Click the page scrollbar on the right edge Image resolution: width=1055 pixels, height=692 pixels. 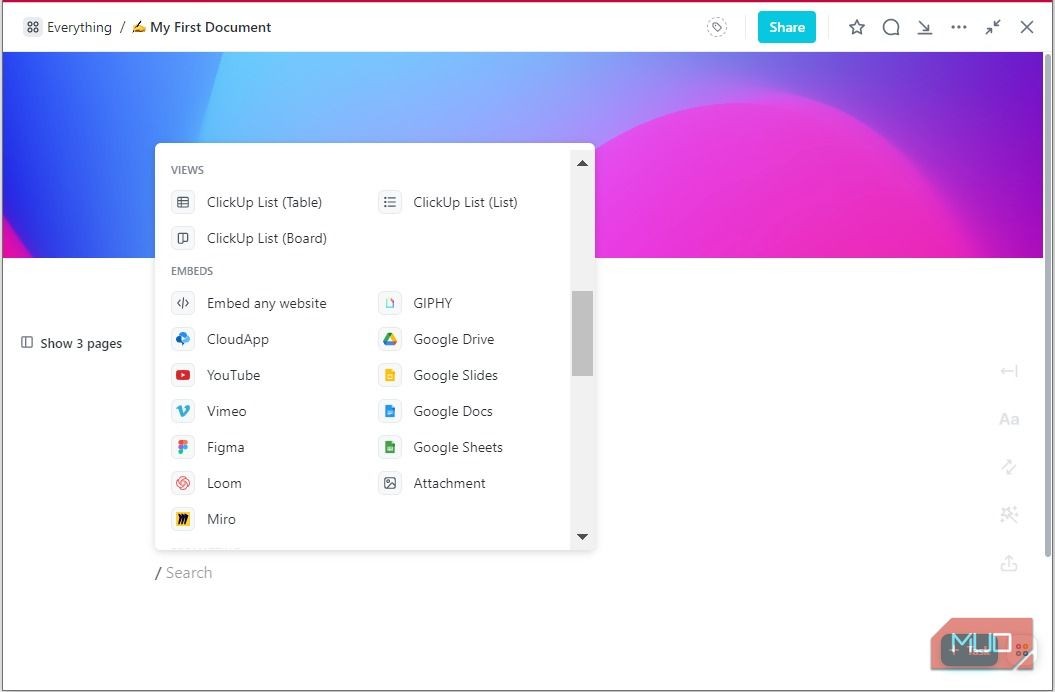(x=1048, y=305)
